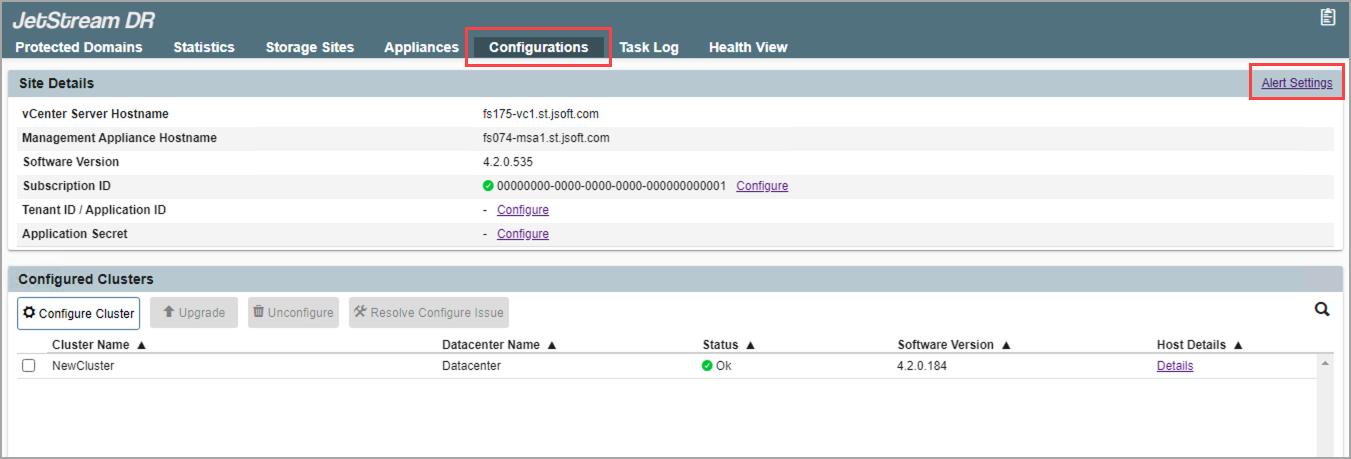The height and width of the screenshot is (459, 1351).
Task: Switch to Health View tab
Action: click(748, 47)
